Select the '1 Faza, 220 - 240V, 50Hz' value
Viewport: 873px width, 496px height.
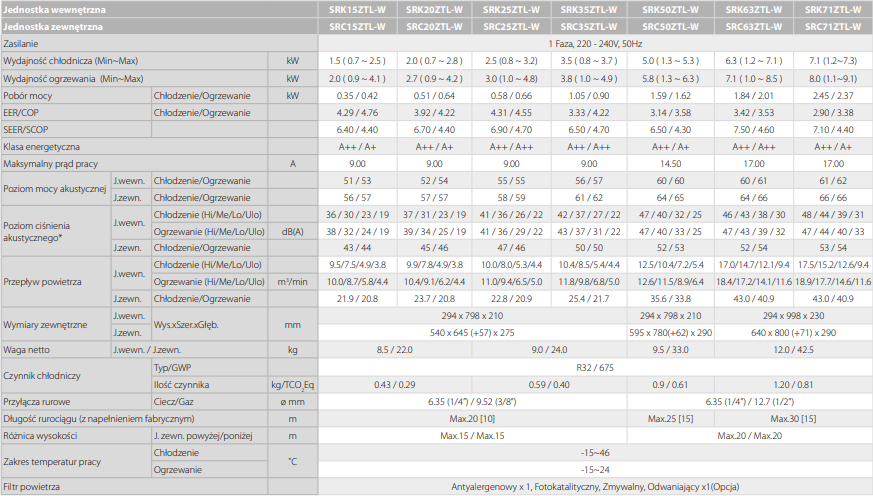pyautogui.click(x=595, y=43)
